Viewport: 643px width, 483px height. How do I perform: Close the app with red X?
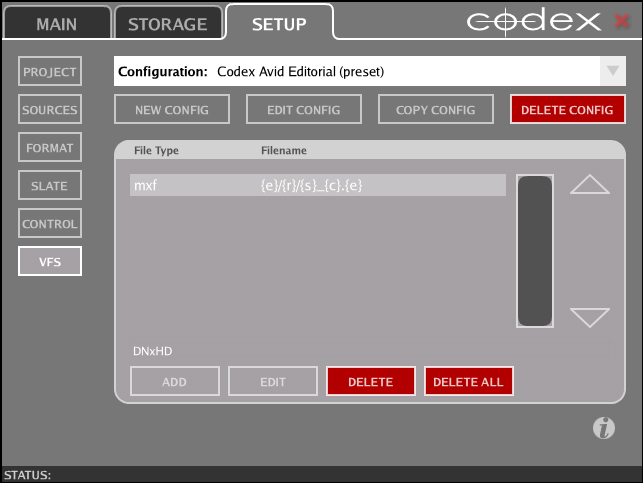point(622,21)
